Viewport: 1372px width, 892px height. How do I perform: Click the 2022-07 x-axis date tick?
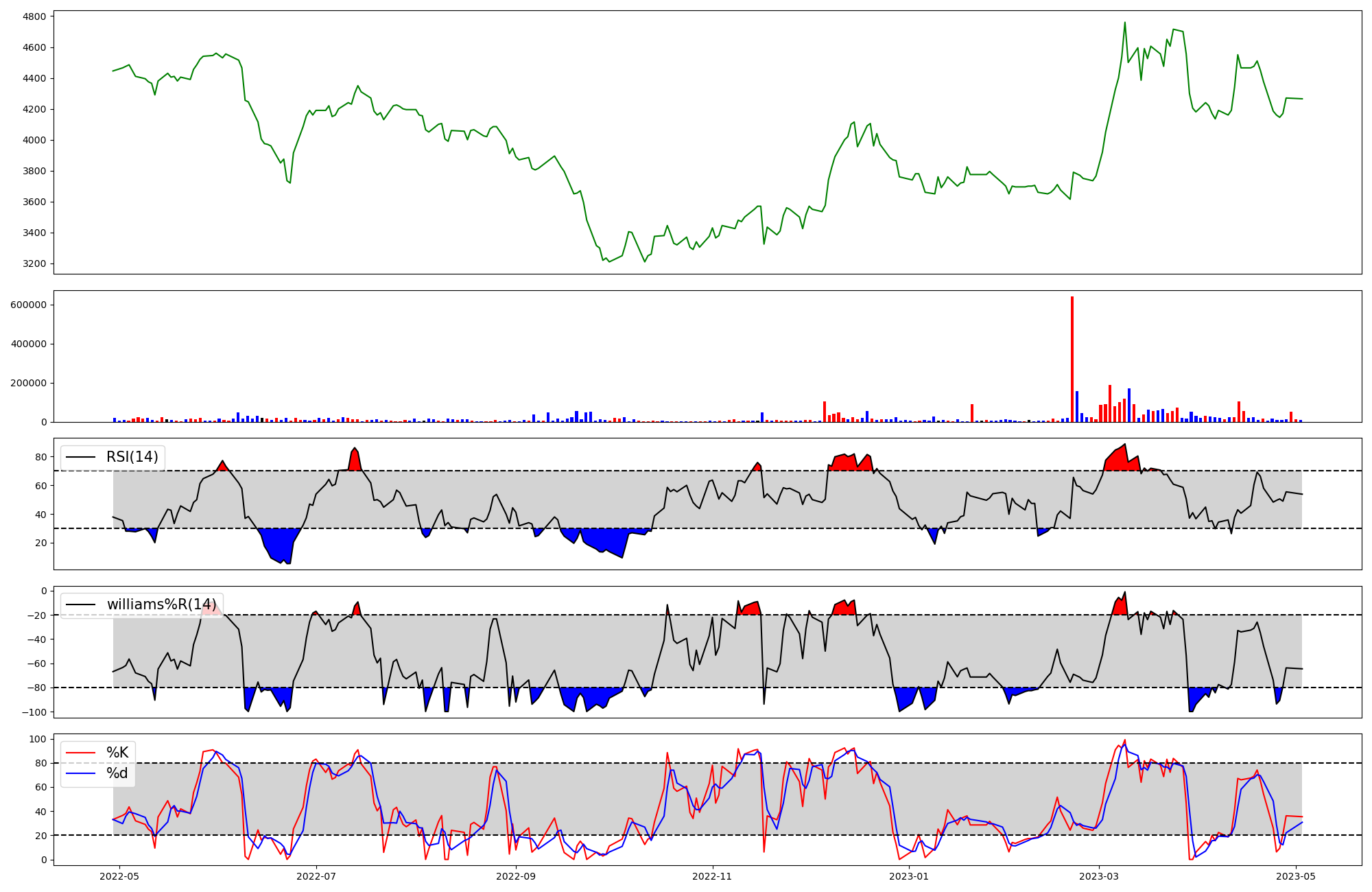click(316, 876)
